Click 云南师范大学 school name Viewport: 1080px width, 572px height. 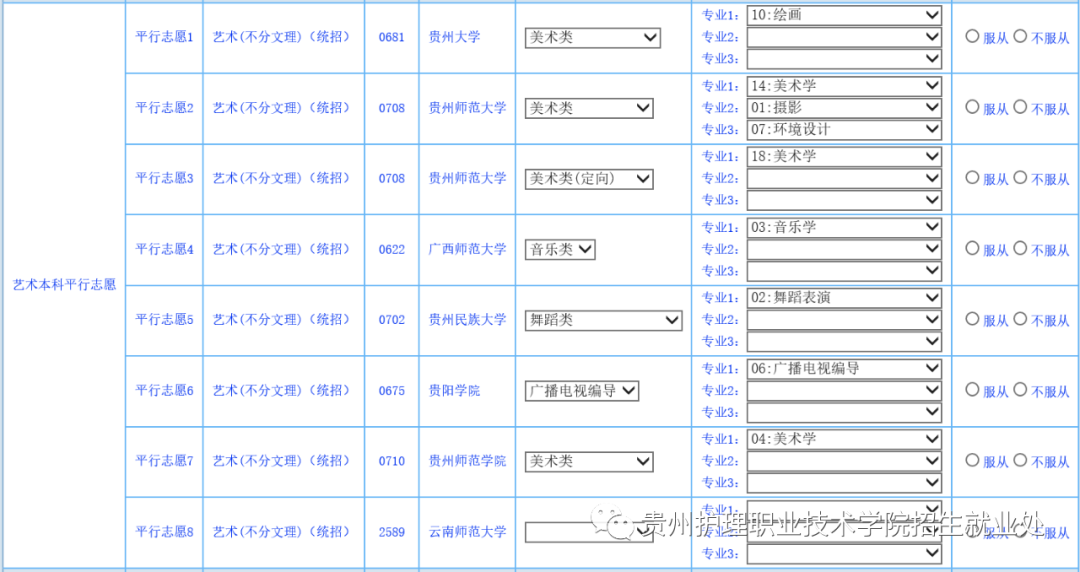[467, 532]
